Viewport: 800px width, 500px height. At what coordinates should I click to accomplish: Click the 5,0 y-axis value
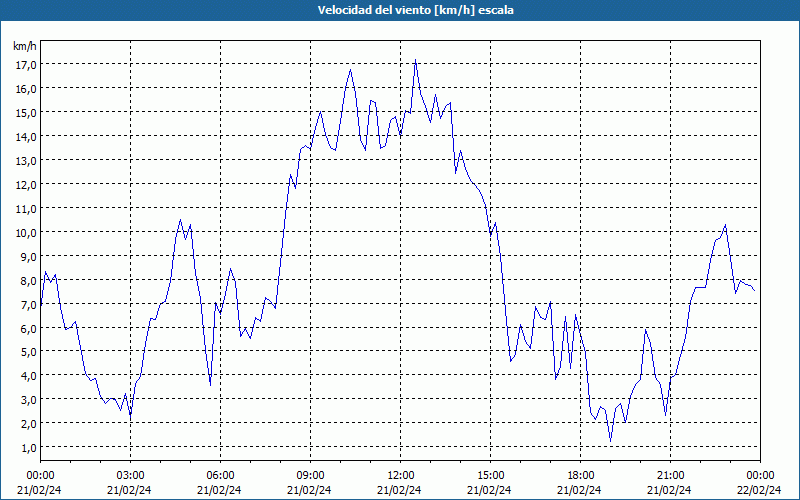(x=28, y=352)
